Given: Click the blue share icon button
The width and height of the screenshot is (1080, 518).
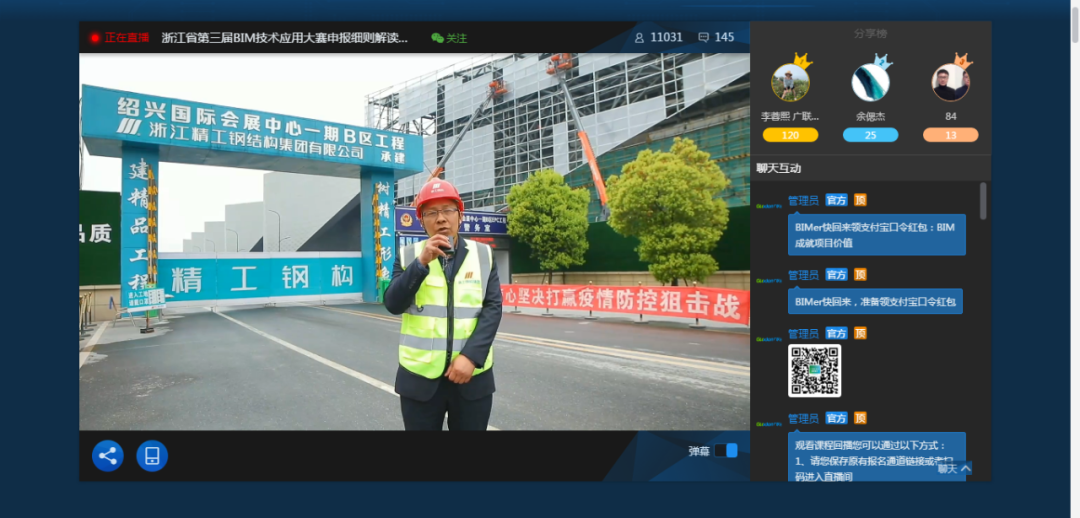Looking at the screenshot, I should point(107,456).
